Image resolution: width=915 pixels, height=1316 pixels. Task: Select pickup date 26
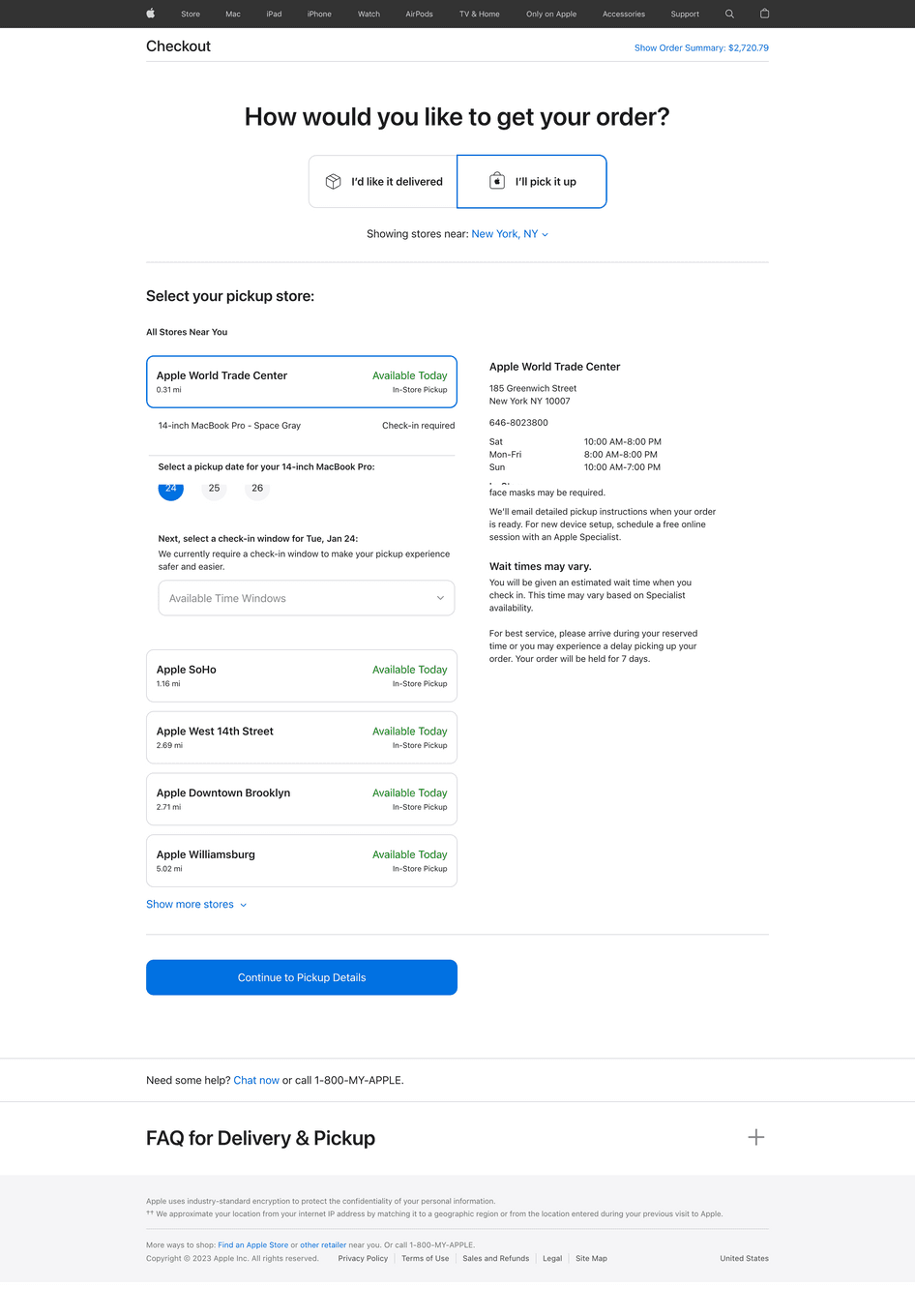click(257, 489)
